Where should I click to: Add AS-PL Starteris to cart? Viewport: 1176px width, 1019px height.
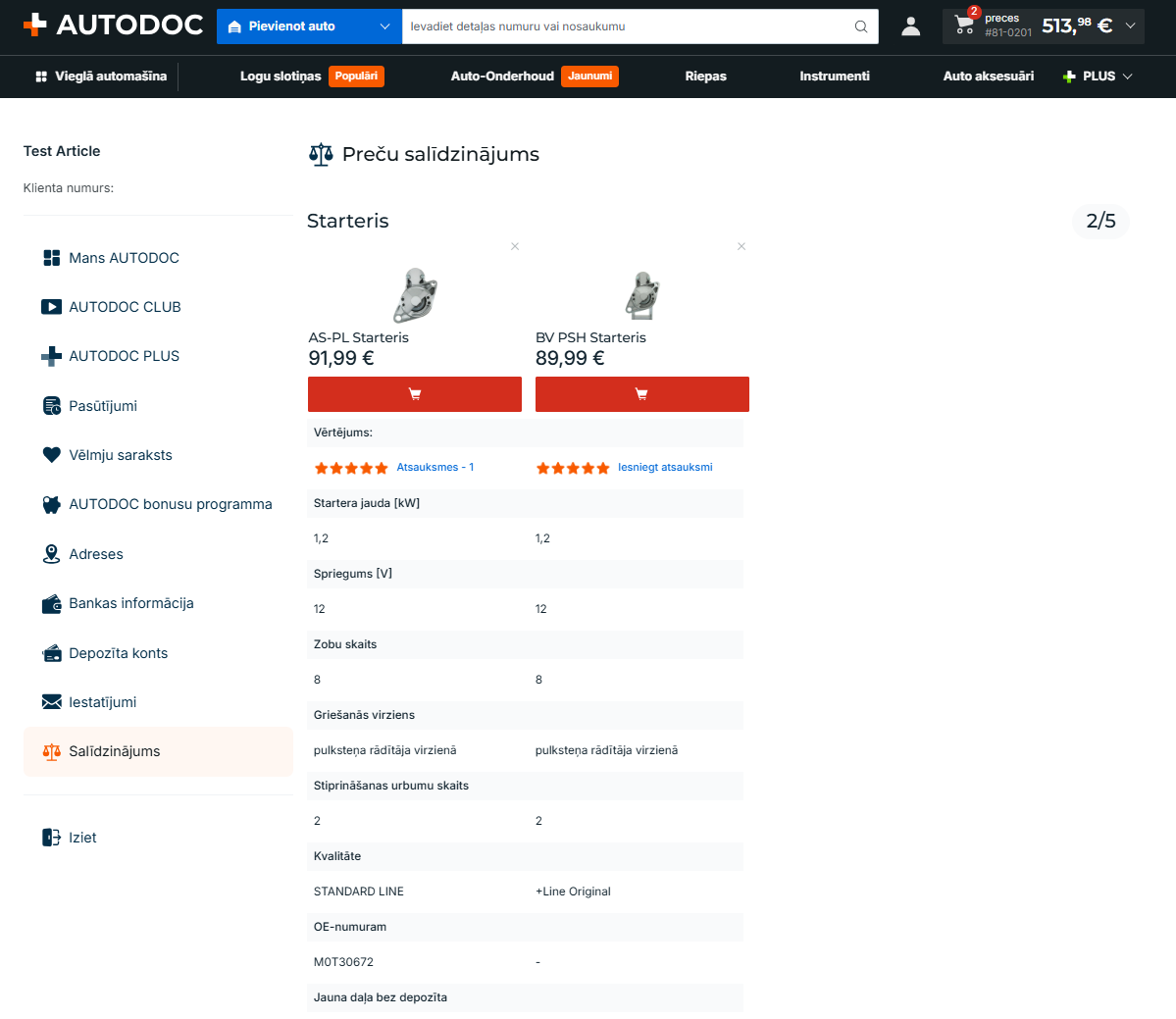pyautogui.click(x=415, y=394)
